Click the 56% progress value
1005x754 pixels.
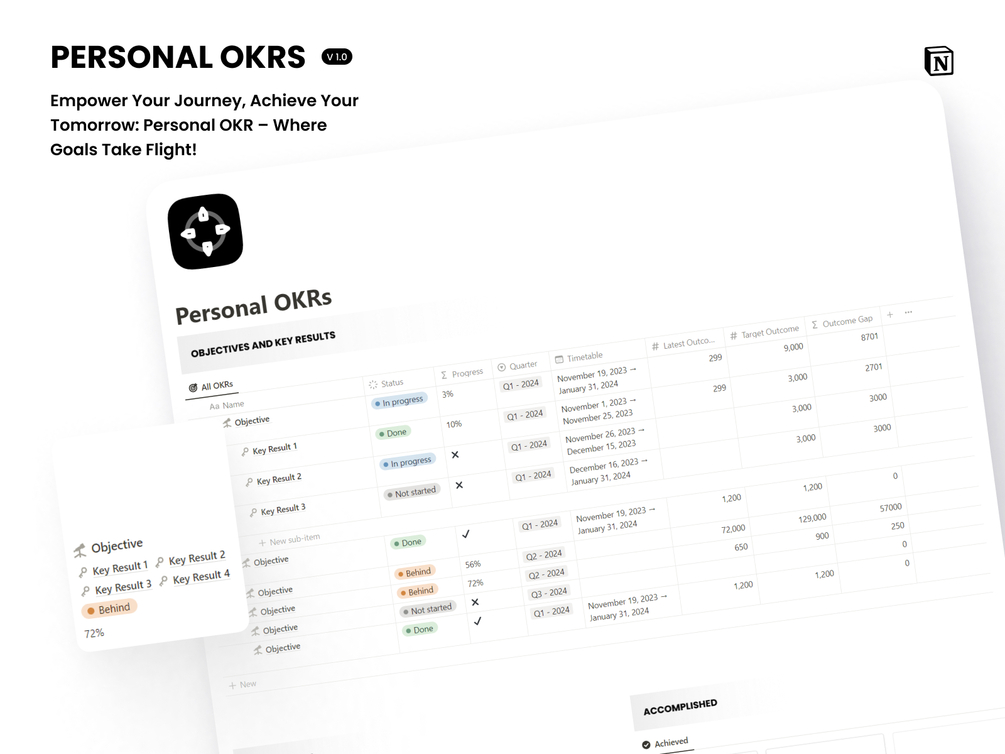pos(473,564)
